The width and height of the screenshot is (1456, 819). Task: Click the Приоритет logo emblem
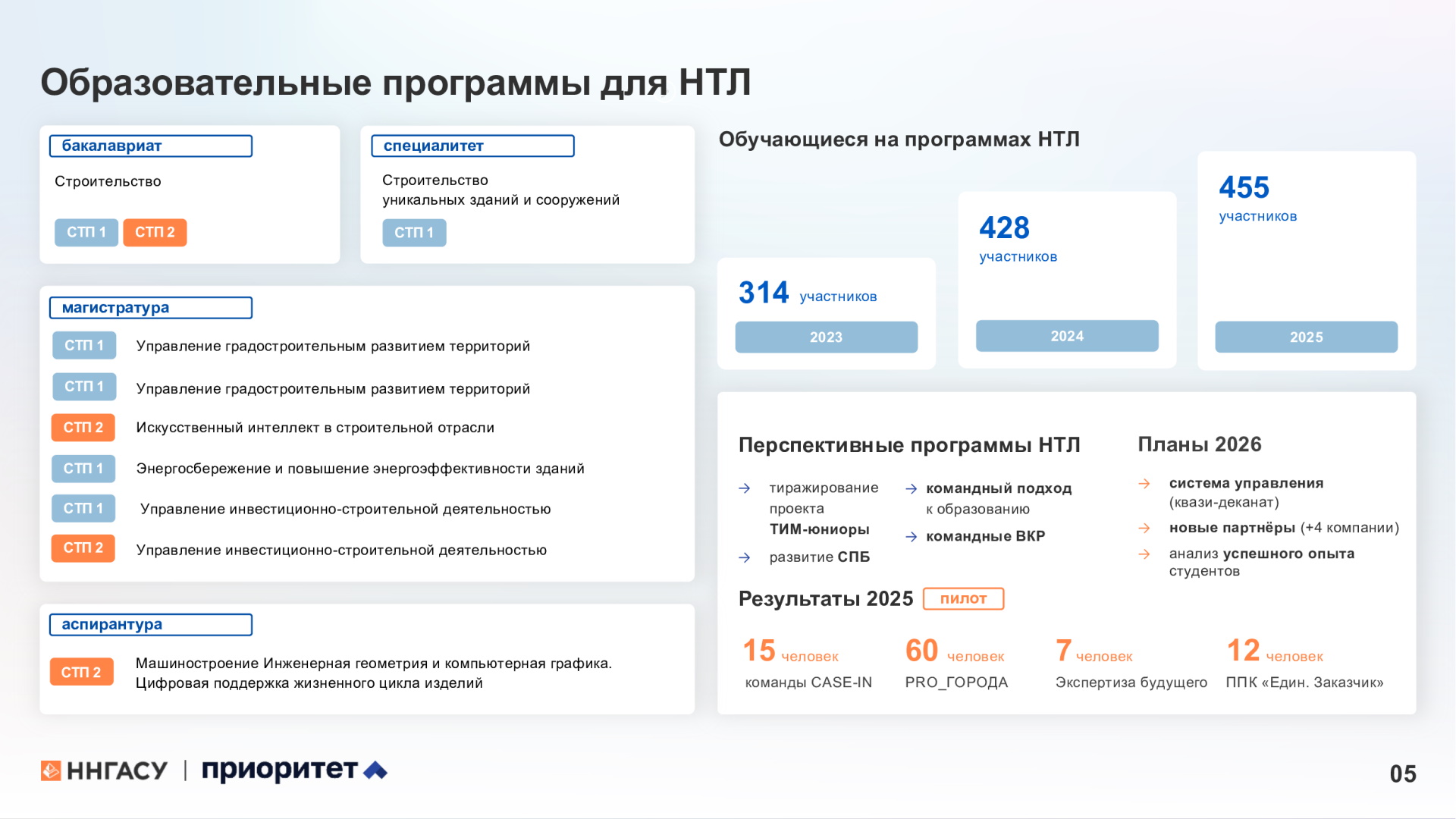pyautogui.click(x=375, y=770)
